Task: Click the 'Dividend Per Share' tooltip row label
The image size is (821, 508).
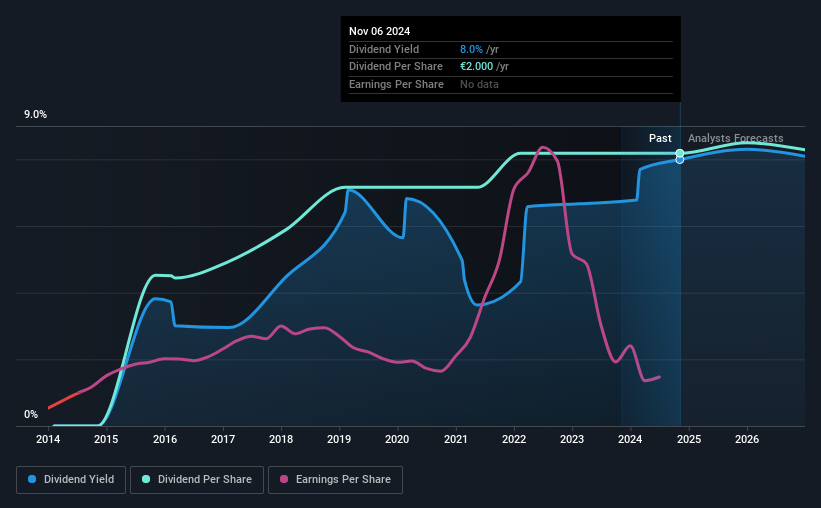Action: click(x=396, y=67)
